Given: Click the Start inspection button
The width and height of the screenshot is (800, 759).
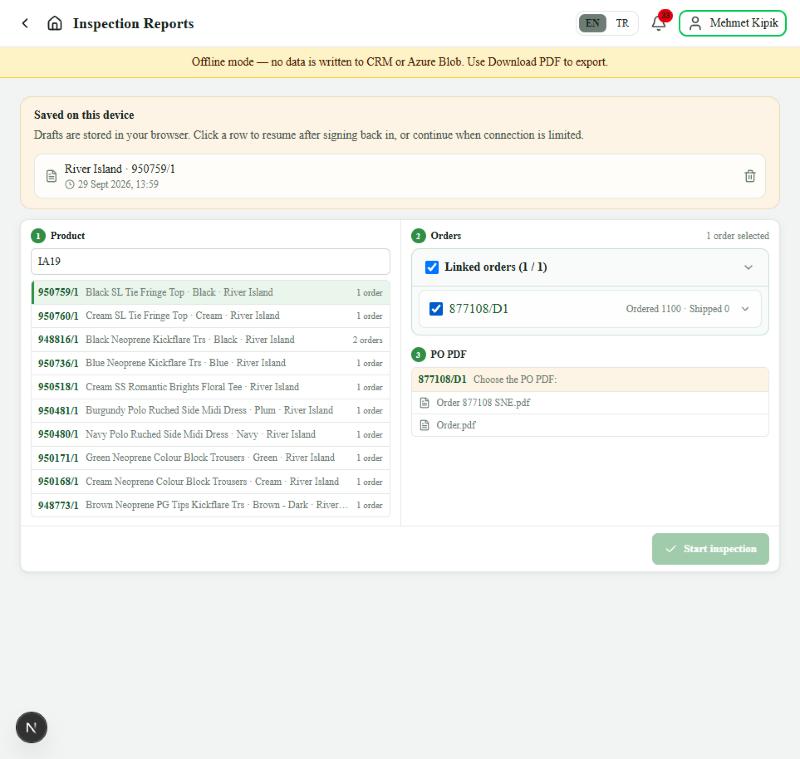Looking at the screenshot, I should (710, 549).
